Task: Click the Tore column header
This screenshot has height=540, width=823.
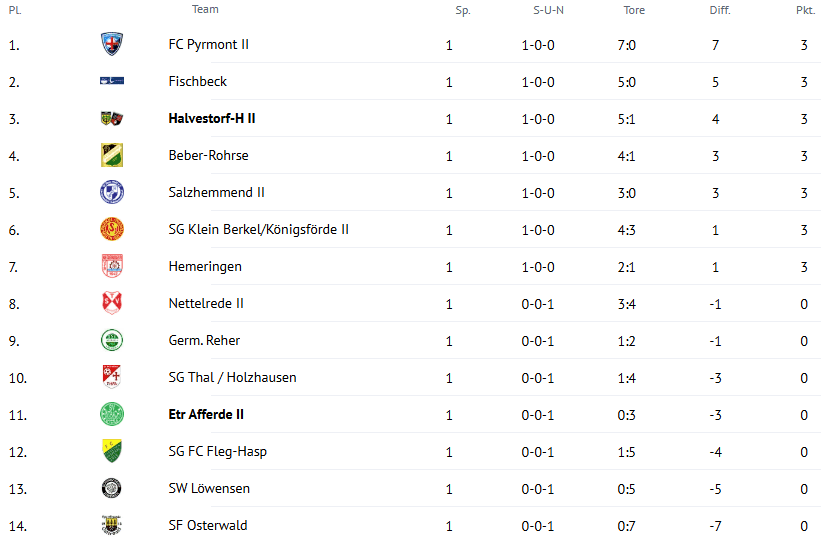Action: (634, 10)
